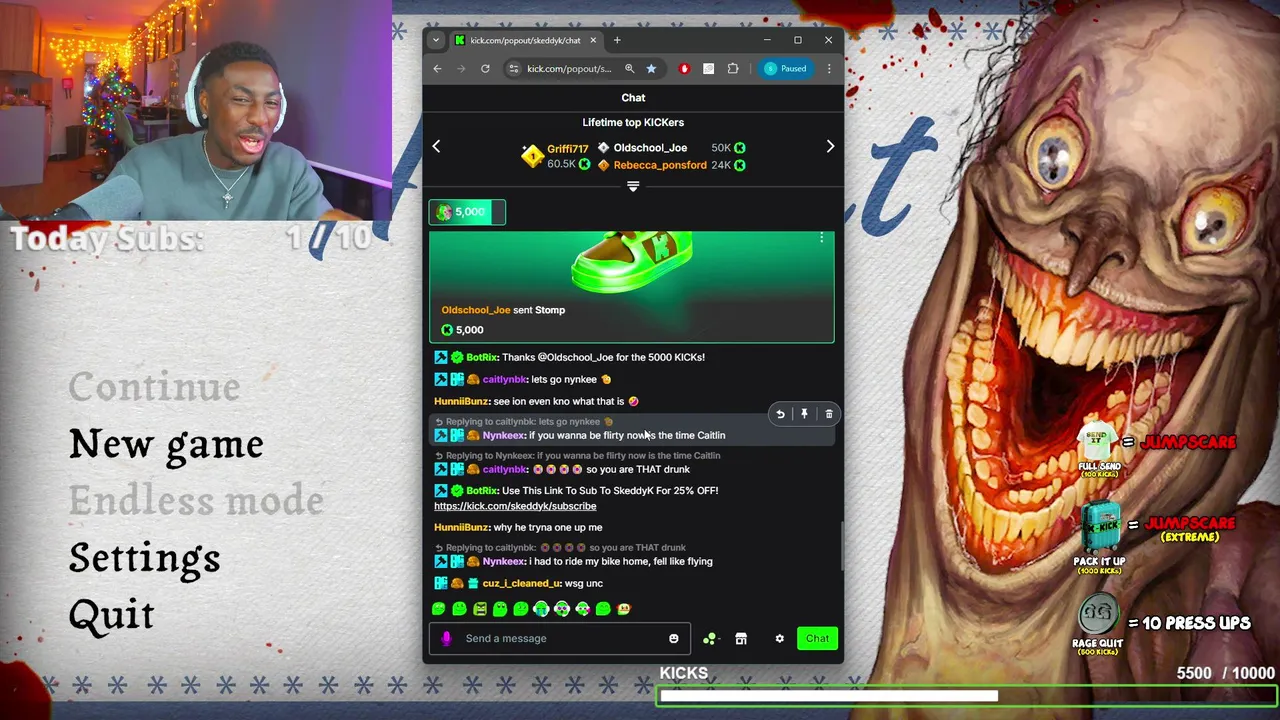
Task: Click the KICKS goal progress bar
Action: [967, 696]
